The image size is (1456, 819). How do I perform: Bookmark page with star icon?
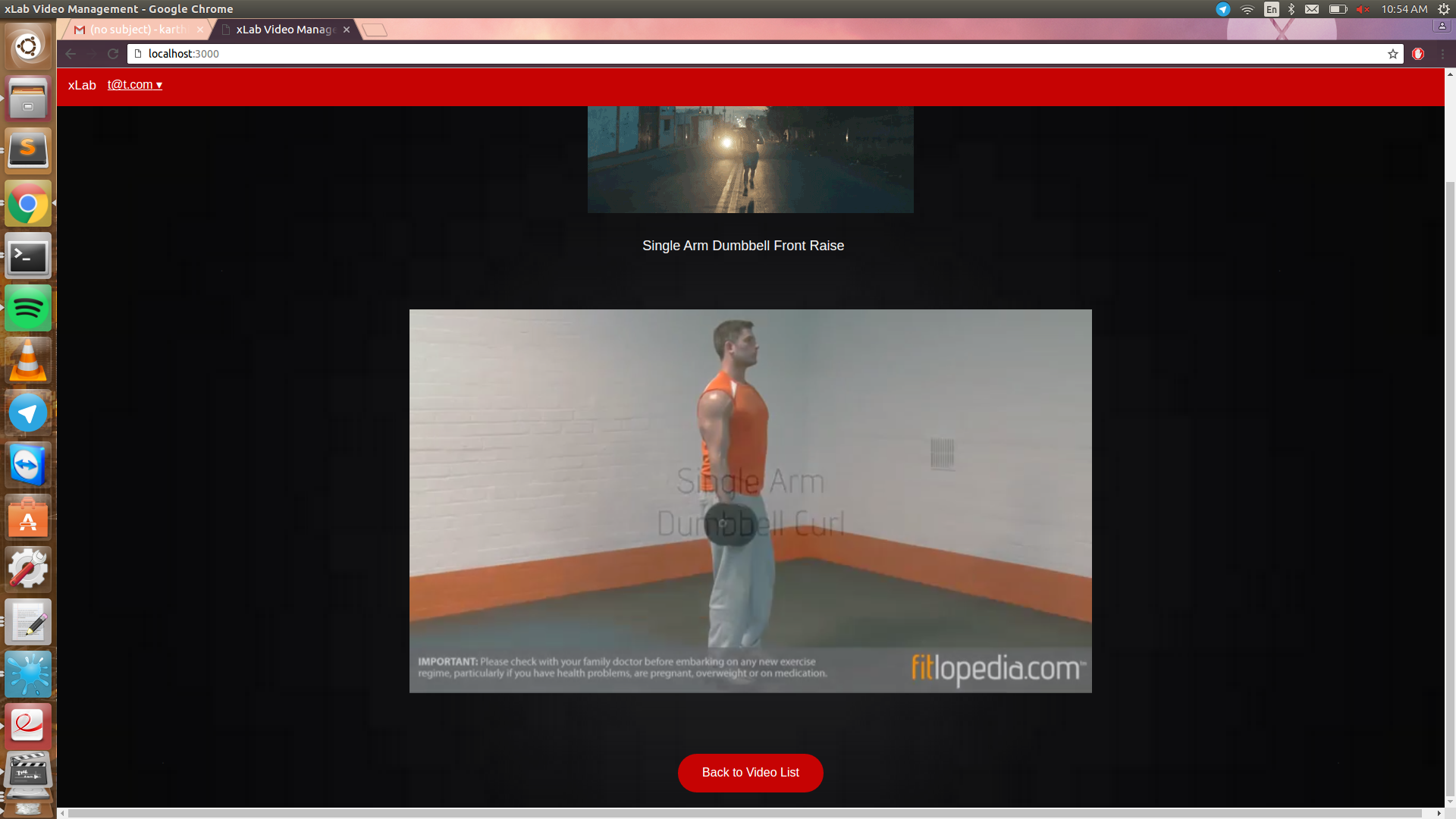pyautogui.click(x=1392, y=54)
